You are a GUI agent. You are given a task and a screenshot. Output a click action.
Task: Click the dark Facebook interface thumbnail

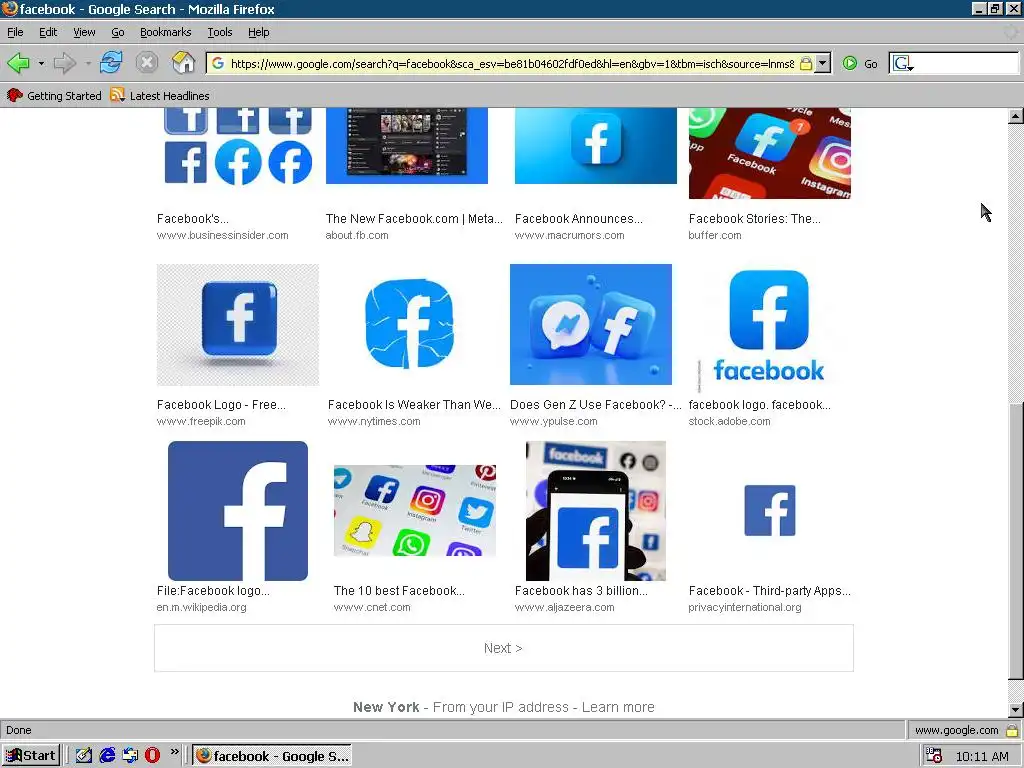(x=407, y=146)
